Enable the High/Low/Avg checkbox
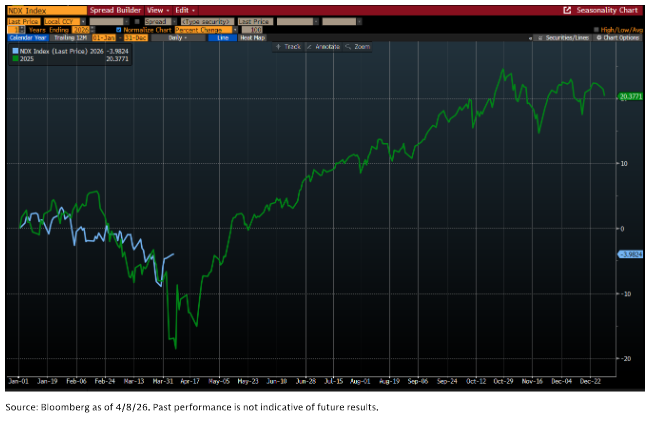 point(597,29)
